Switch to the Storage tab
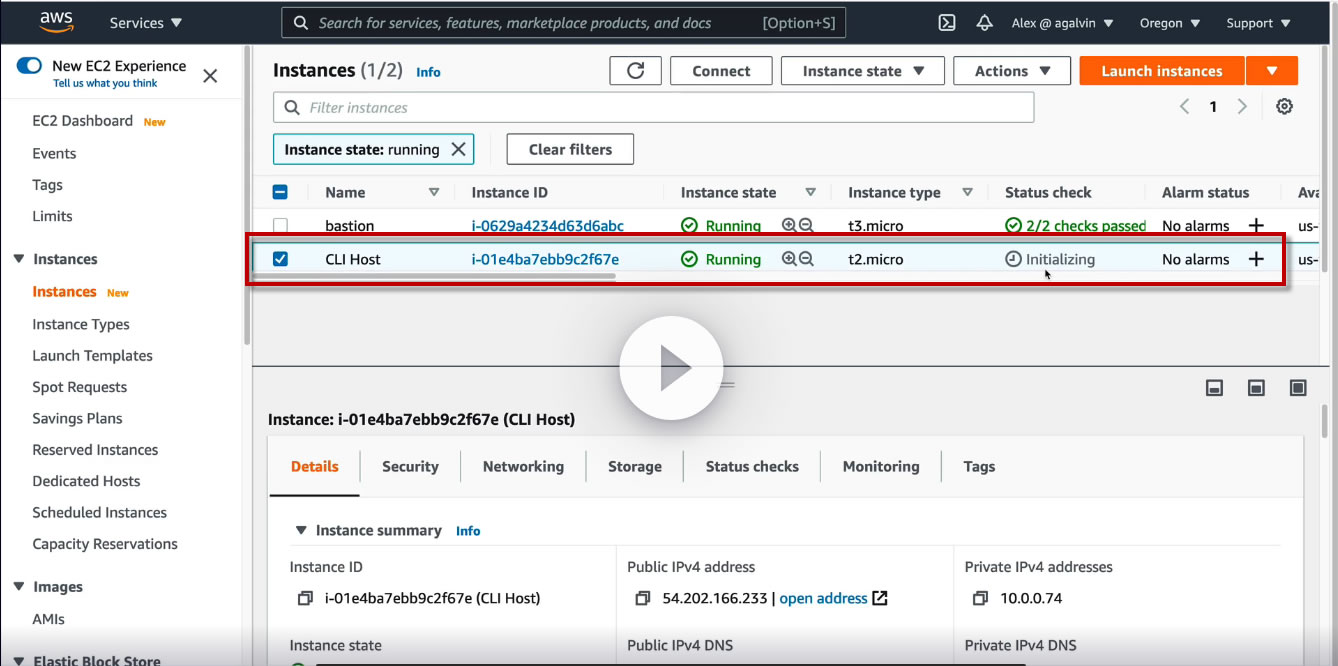Screen dimensions: 1338x666 point(635,467)
